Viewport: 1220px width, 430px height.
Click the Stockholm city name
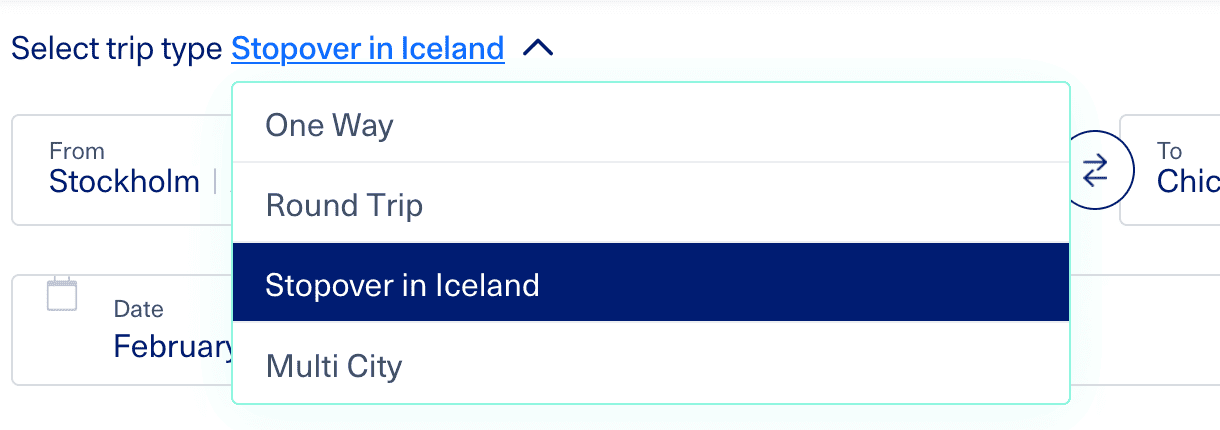tap(124, 181)
